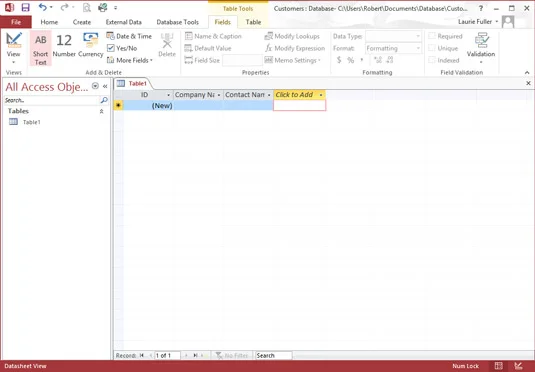
Task: Open the Contact Name column dropdown arrow
Action: point(269,95)
